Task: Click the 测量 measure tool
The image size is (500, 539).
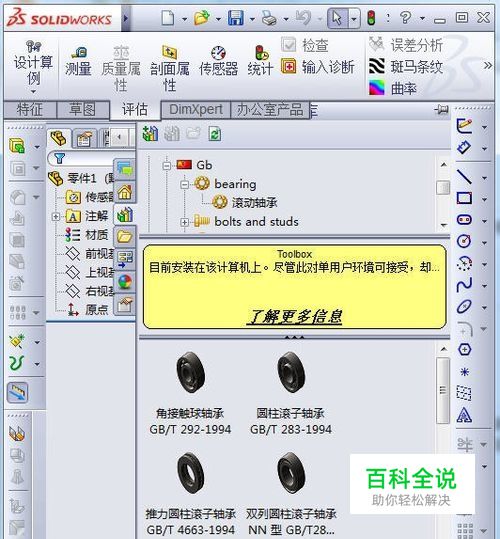Action: [x=78, y=61]
